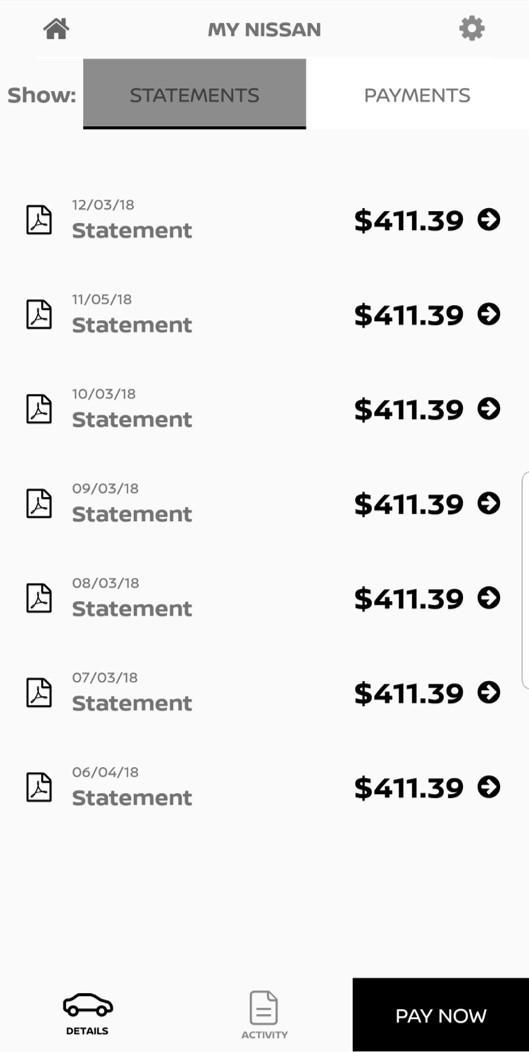The height and width of the screenshot is (1052, 529).
Task: Open PDF icon for 08/03/18 statement
Action: [39, 598]
